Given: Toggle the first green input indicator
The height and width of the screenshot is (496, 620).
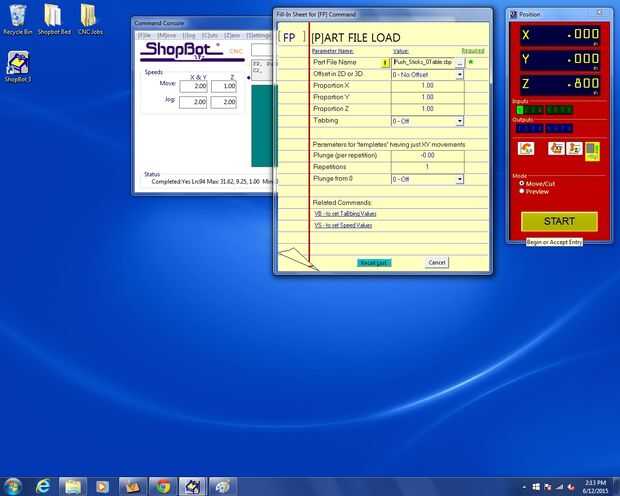Looking at the screenshot, I should click(520, 110).
